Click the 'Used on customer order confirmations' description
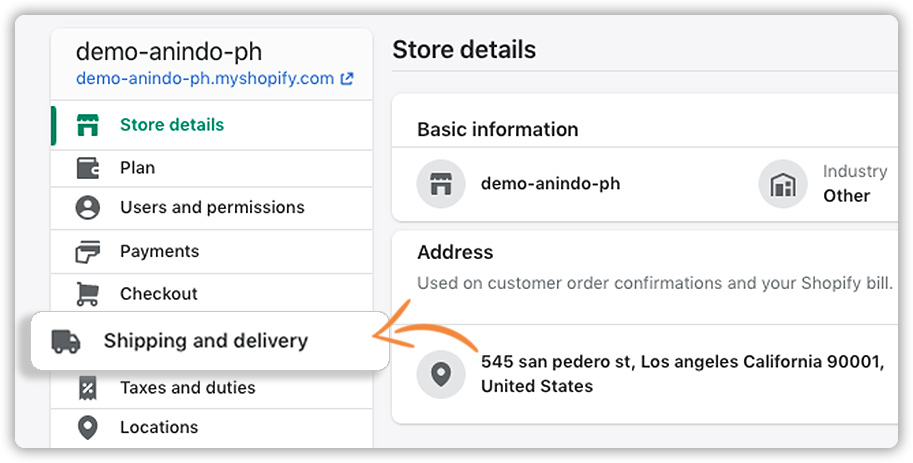The width and height of the screenshot is (913, 463). tap(655, 284)
